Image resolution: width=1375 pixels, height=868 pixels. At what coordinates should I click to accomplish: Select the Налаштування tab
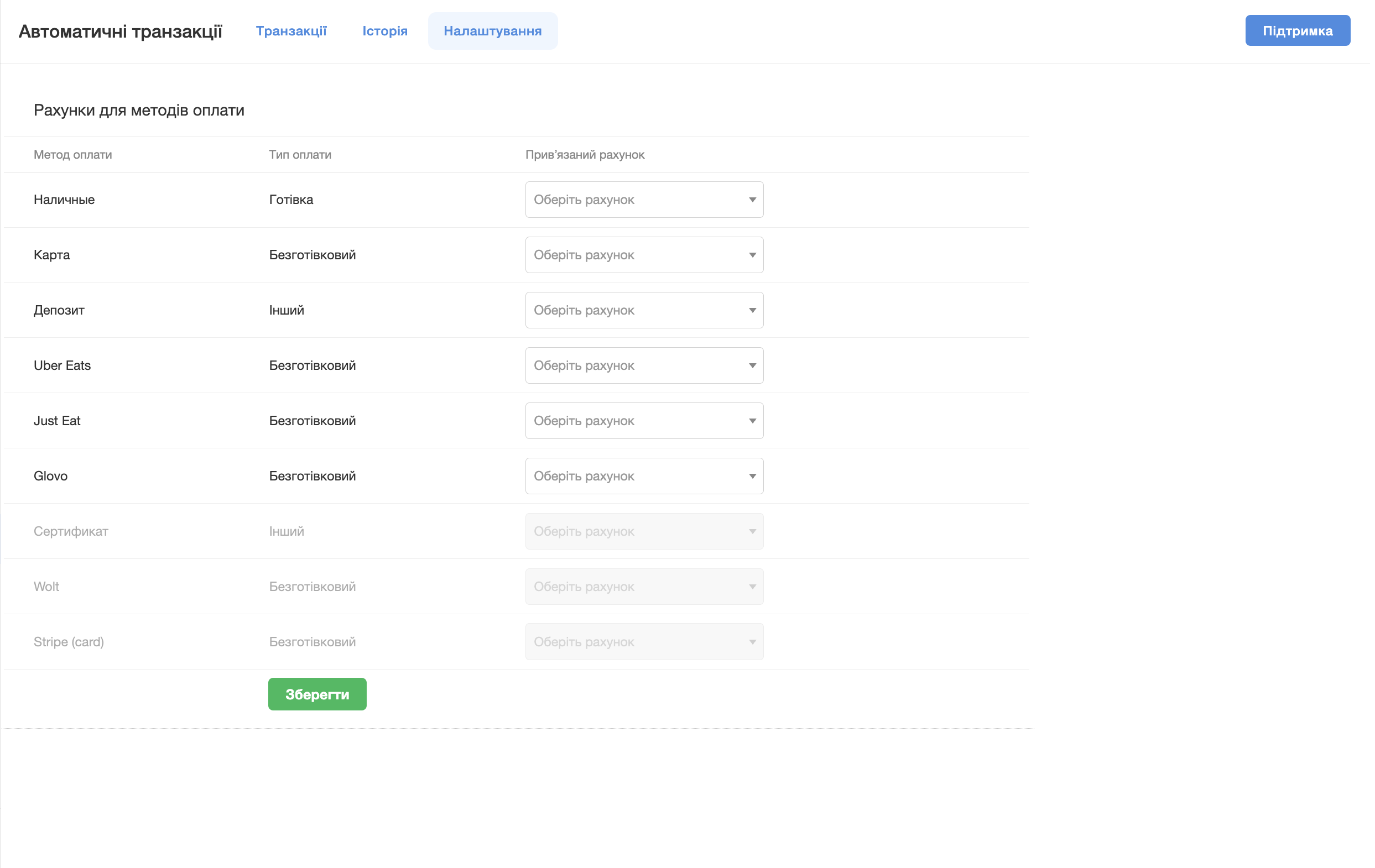[x=492, y=31]
